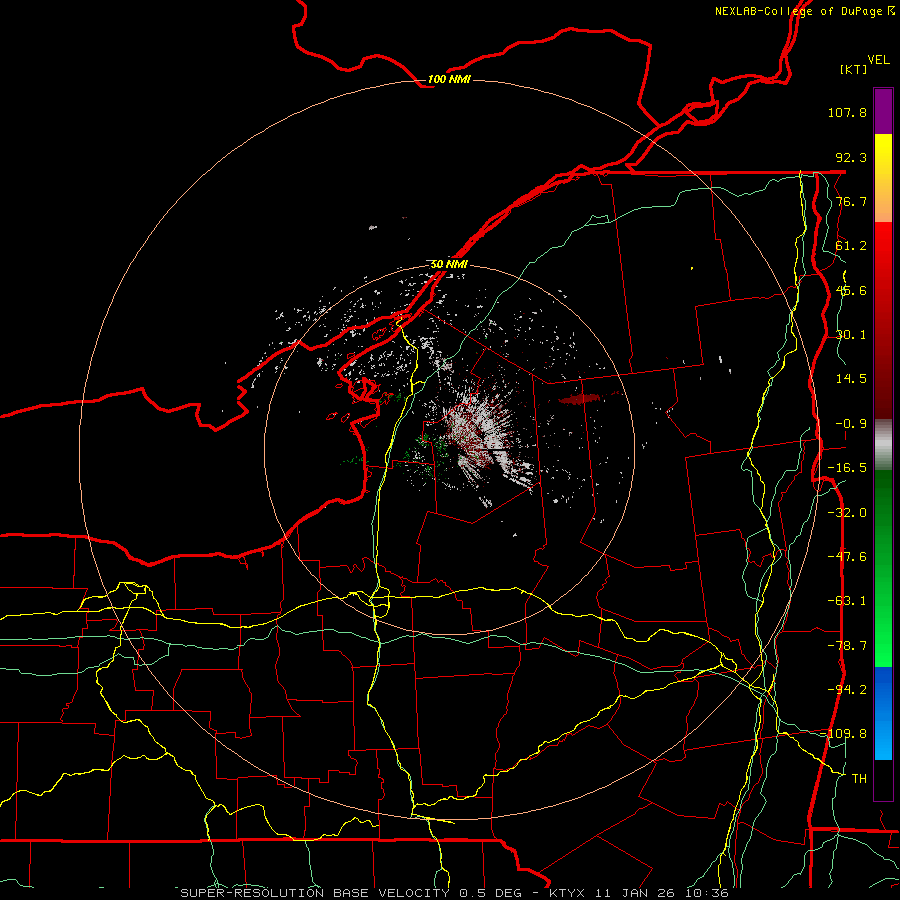The image size is (900, 900).
Task: Click the blue segment of the color bar
Action: (883, 713)
